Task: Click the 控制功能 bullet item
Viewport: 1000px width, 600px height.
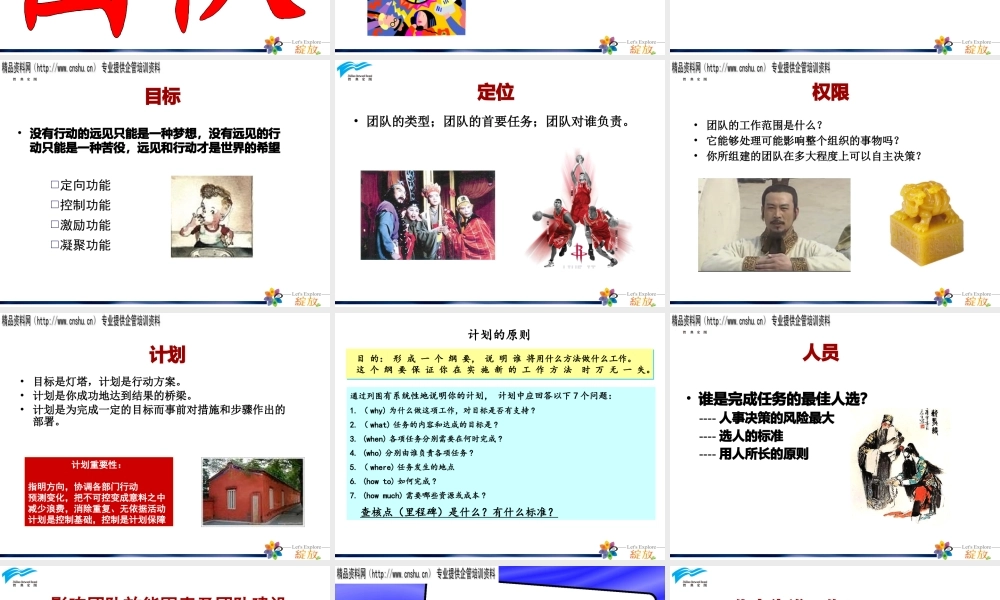Action: click(x=81, y=205)
